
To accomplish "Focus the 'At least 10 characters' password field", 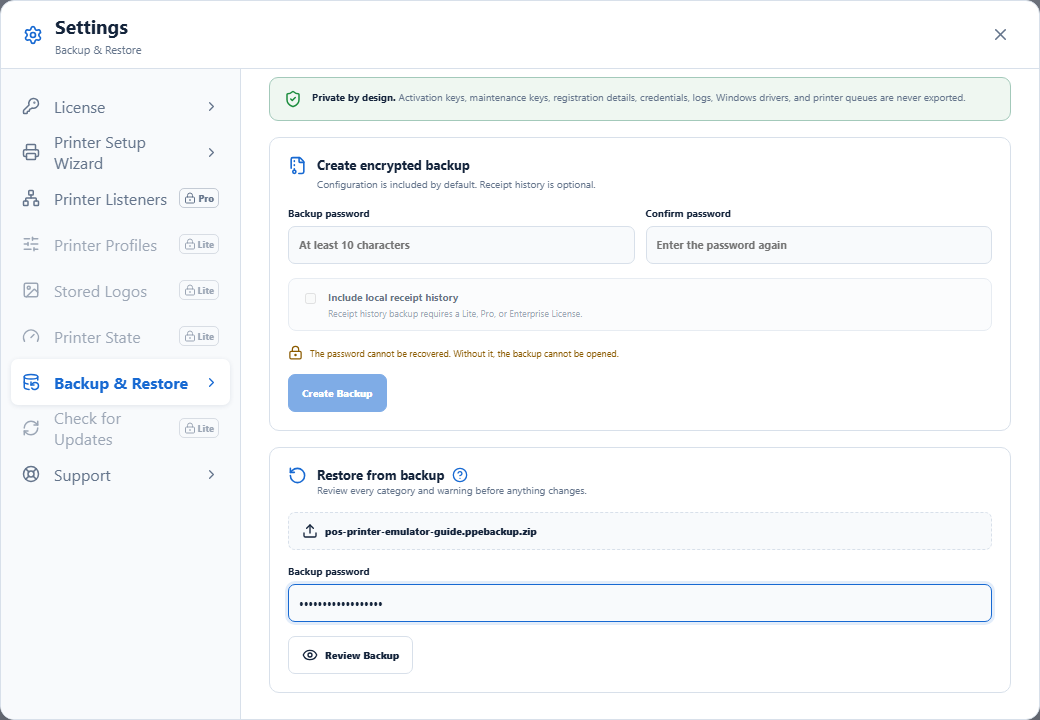I will (461, 245).
